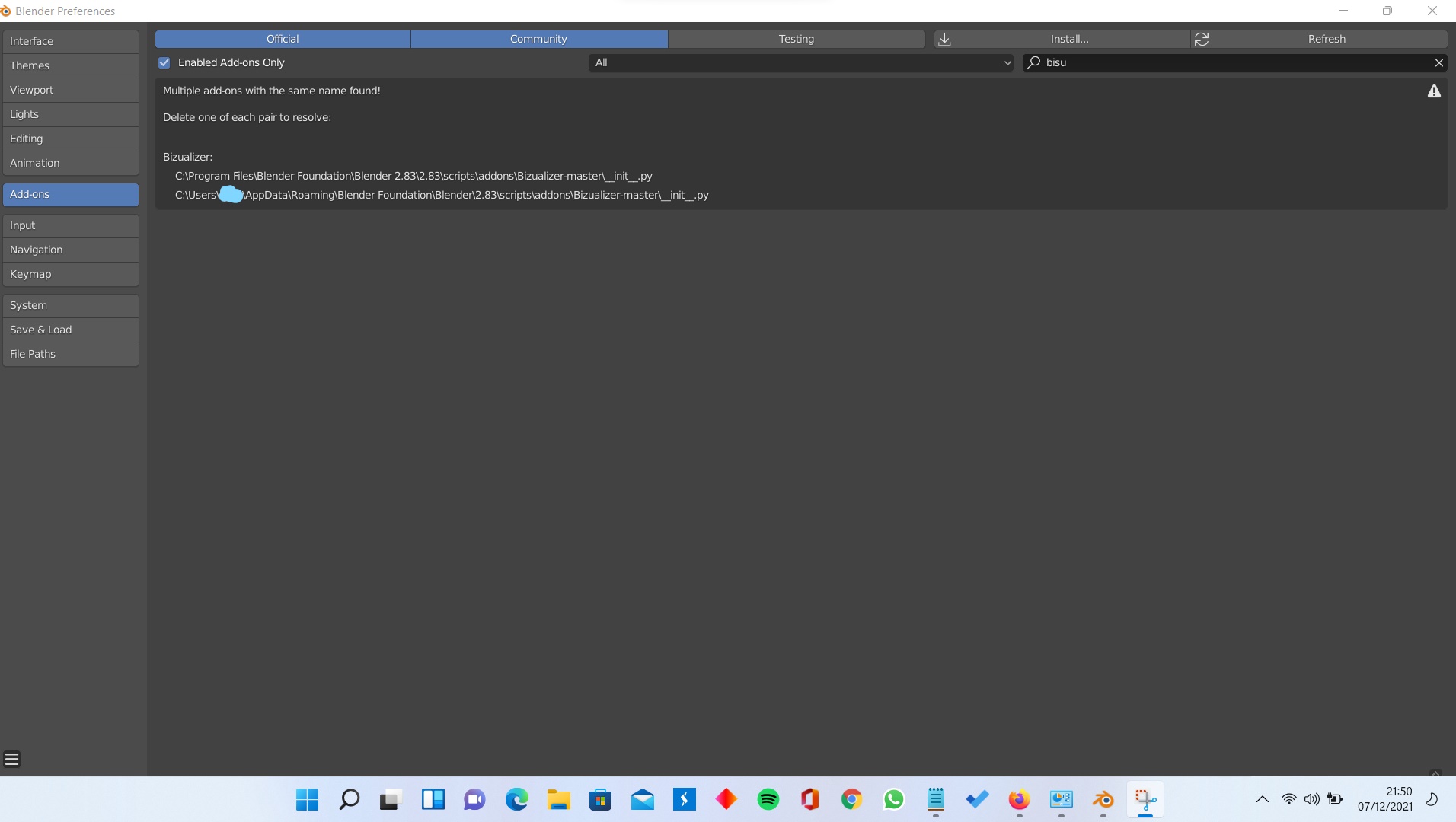Open the Keymap preferences section

pyautogui.click(x=71, y=274)
